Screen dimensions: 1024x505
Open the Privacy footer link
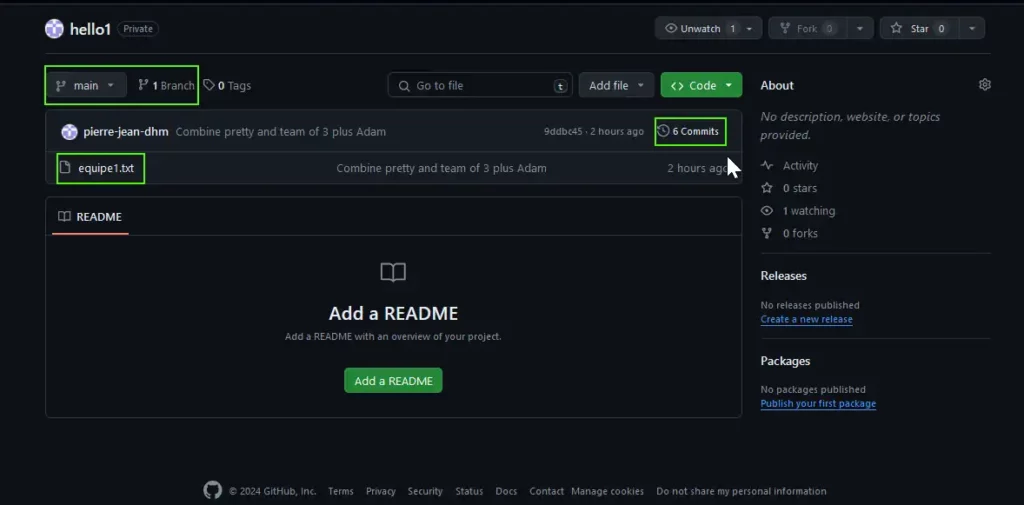point(381,491)
